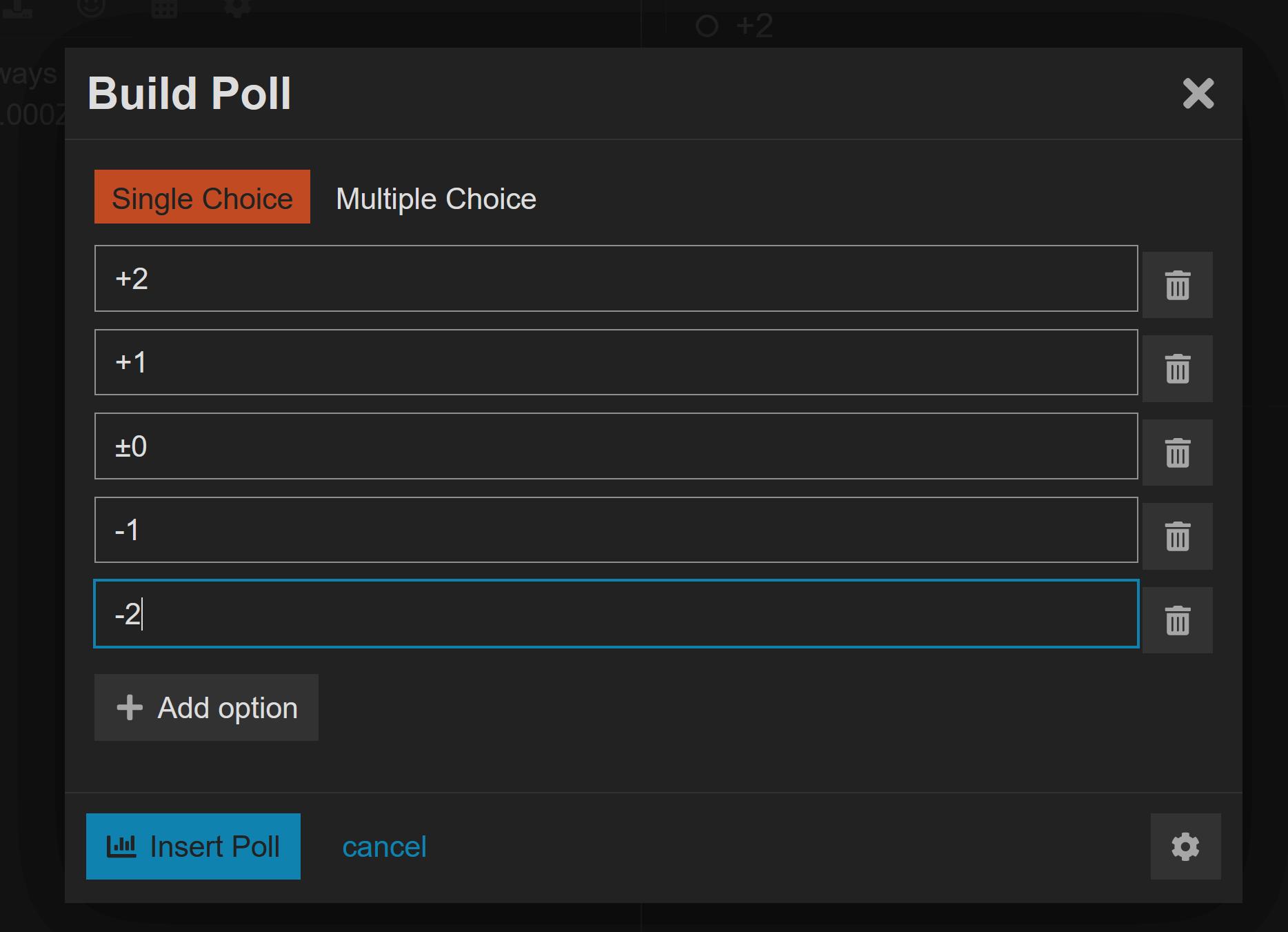Click into the ±0 option field
Image resolution: width=1288 pixels, height=932 pixels.
(616, 446)
